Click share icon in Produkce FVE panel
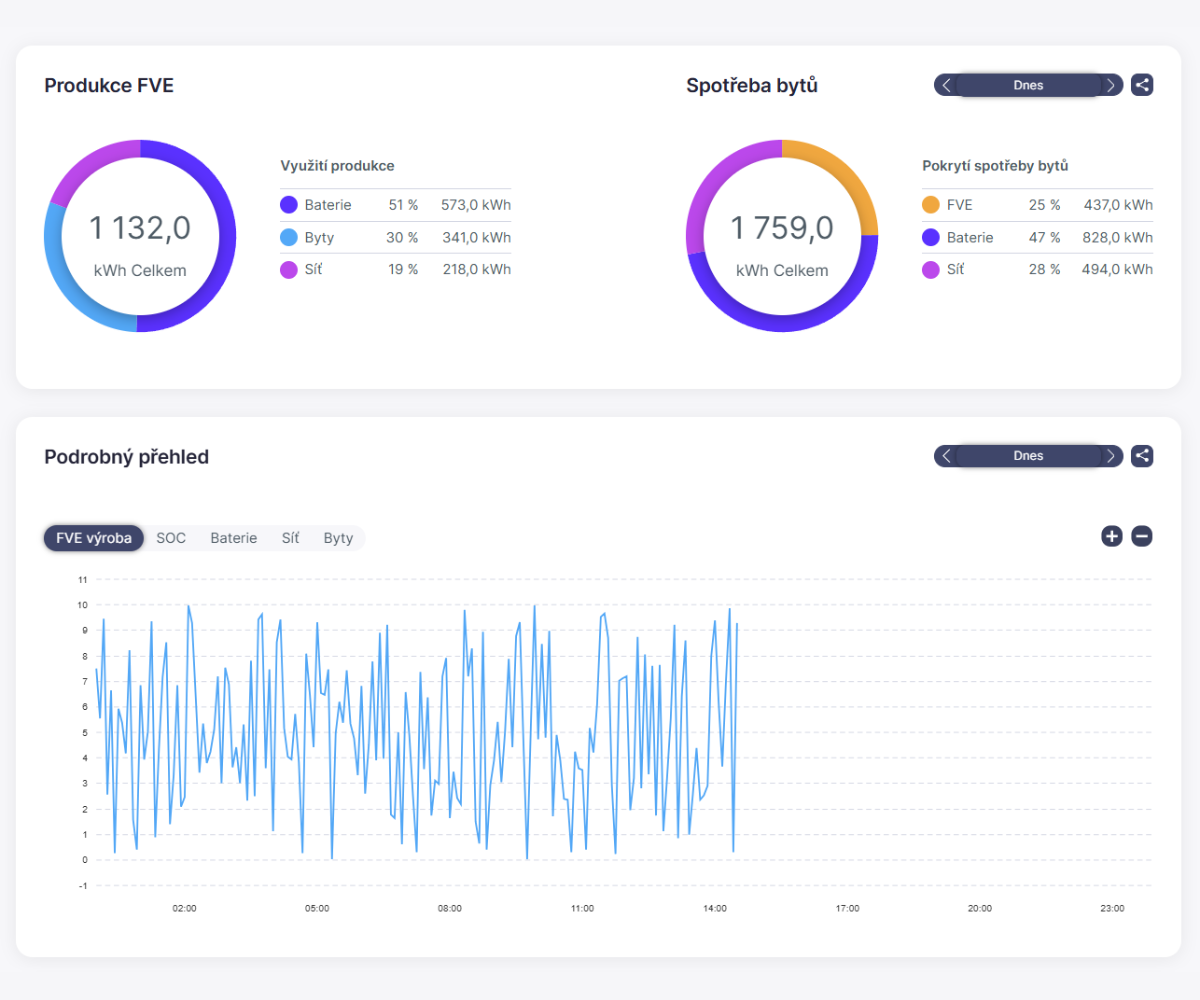Viewport: 1200px width, 1000px height. (x=1142, y=85)
